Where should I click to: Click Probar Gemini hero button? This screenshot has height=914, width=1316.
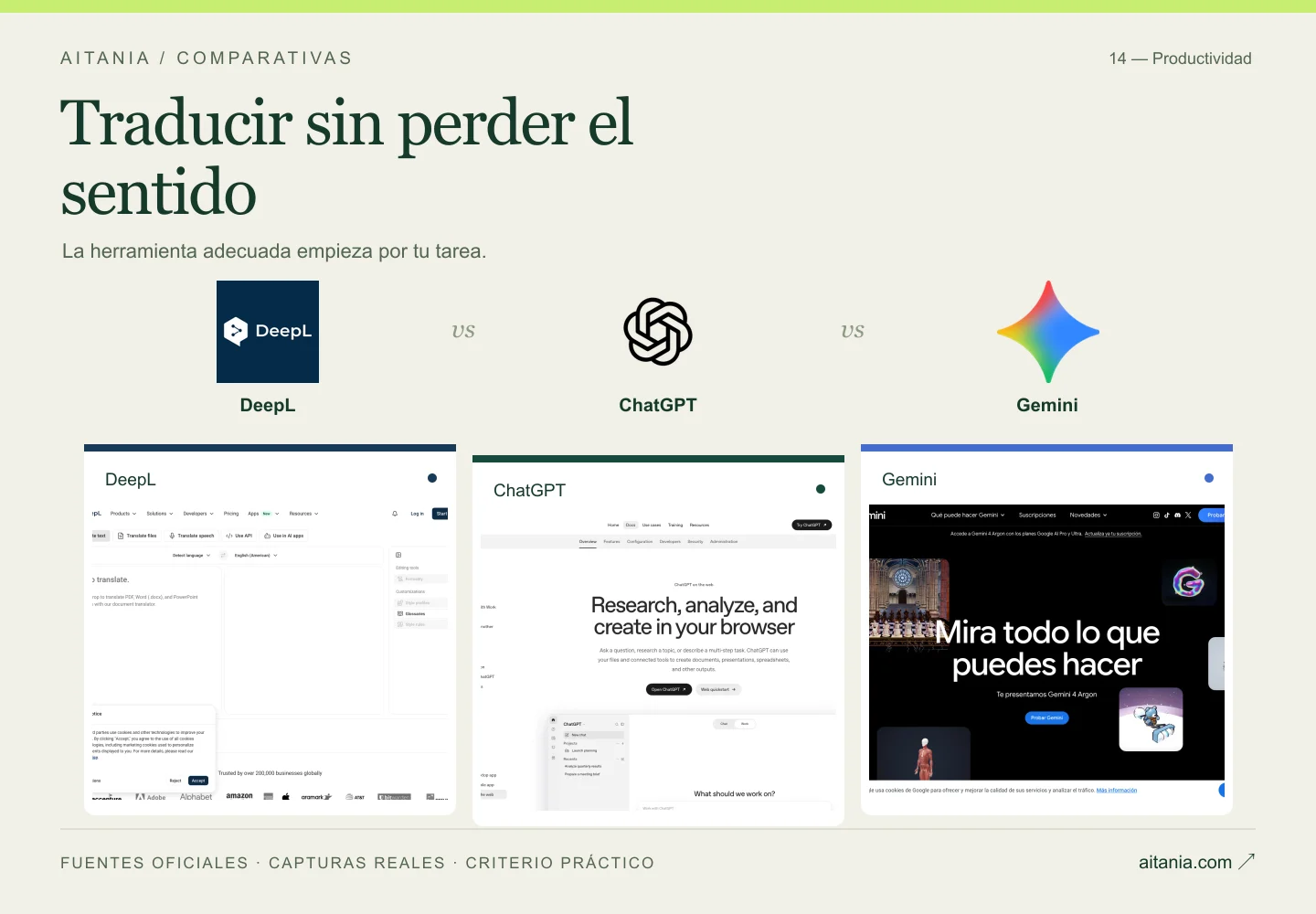point(1047,717)
